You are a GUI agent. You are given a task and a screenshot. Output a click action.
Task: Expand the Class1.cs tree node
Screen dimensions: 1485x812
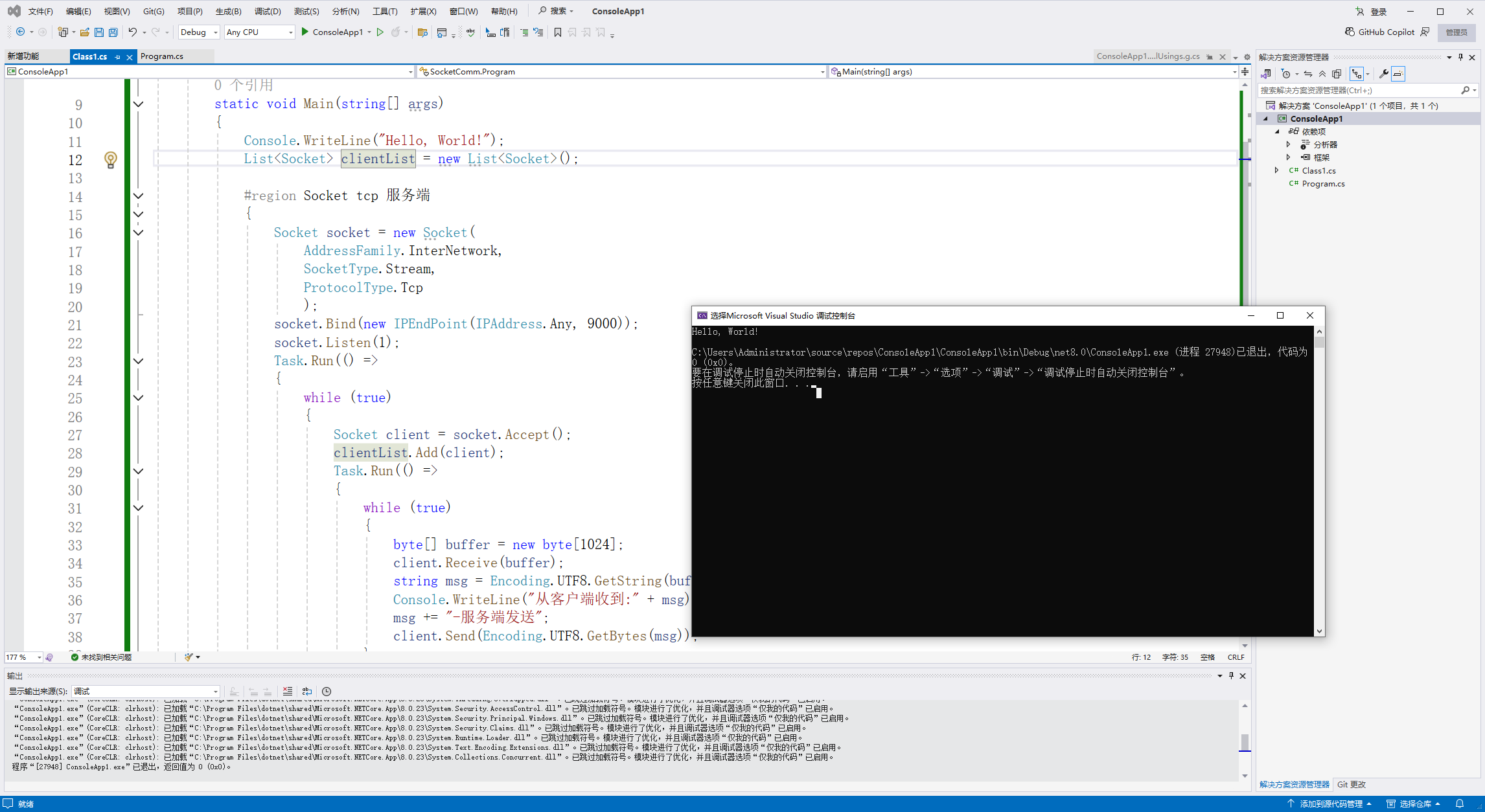pos(1276,171)
